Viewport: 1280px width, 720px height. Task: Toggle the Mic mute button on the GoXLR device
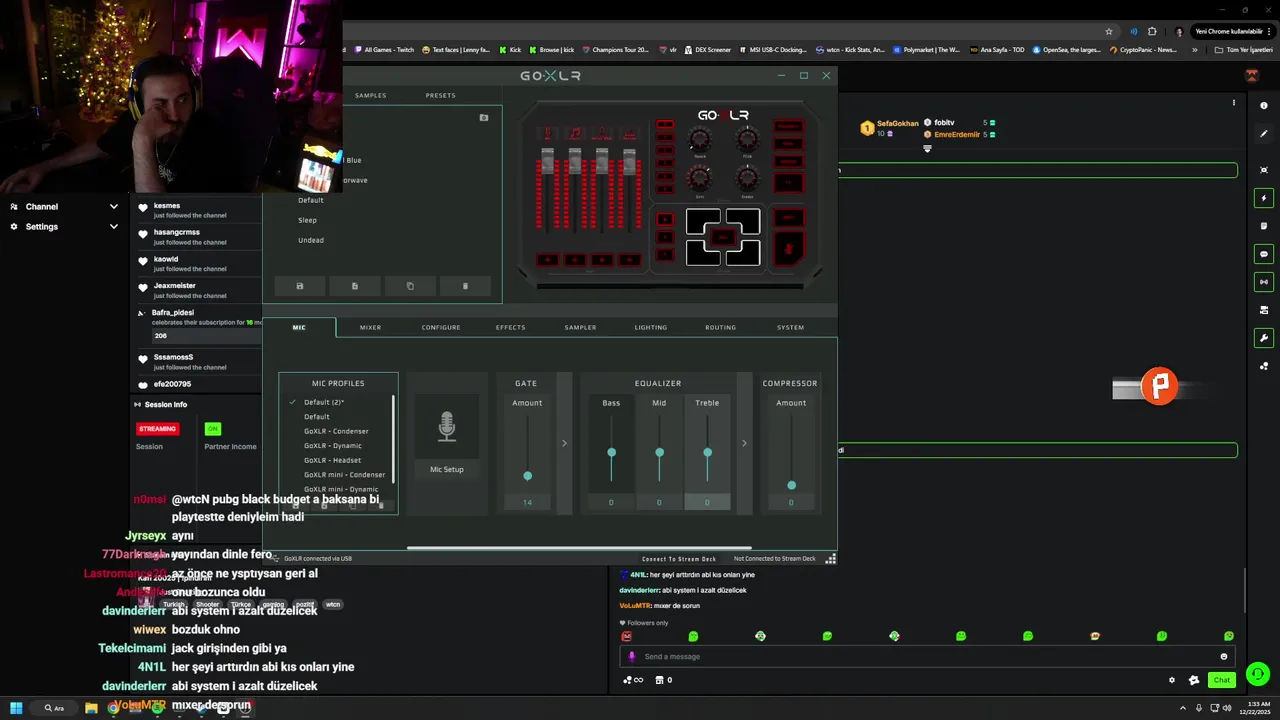(x=788, y=249)
